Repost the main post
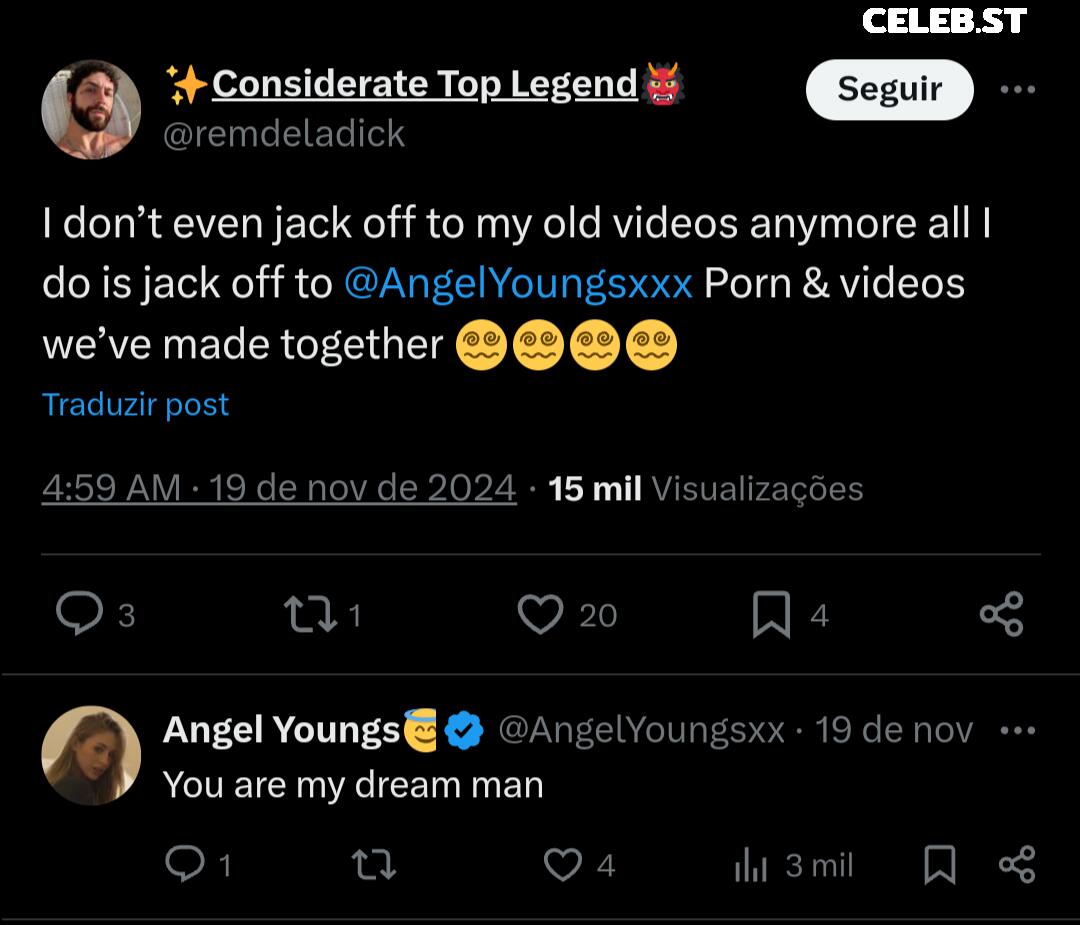 tap(311, 614)
